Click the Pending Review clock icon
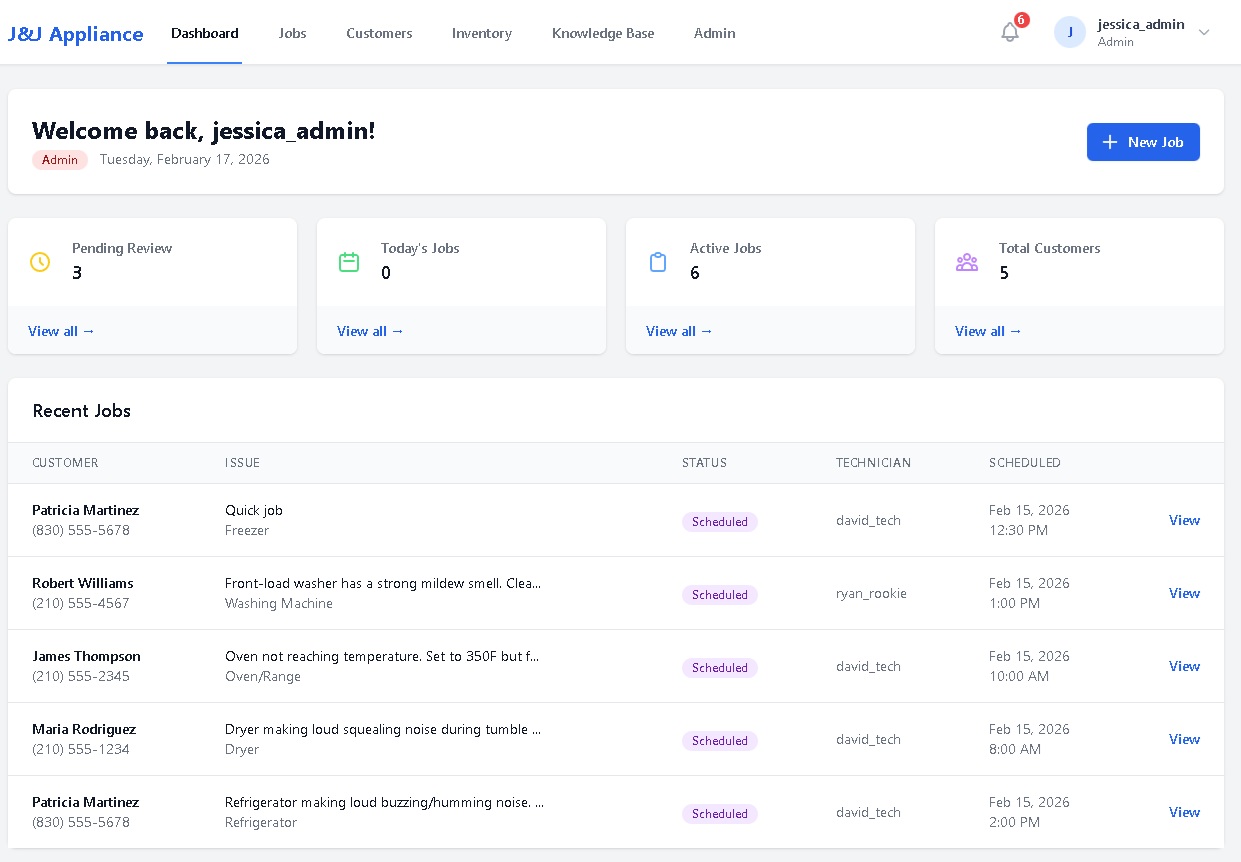 [x=41, y=261]
